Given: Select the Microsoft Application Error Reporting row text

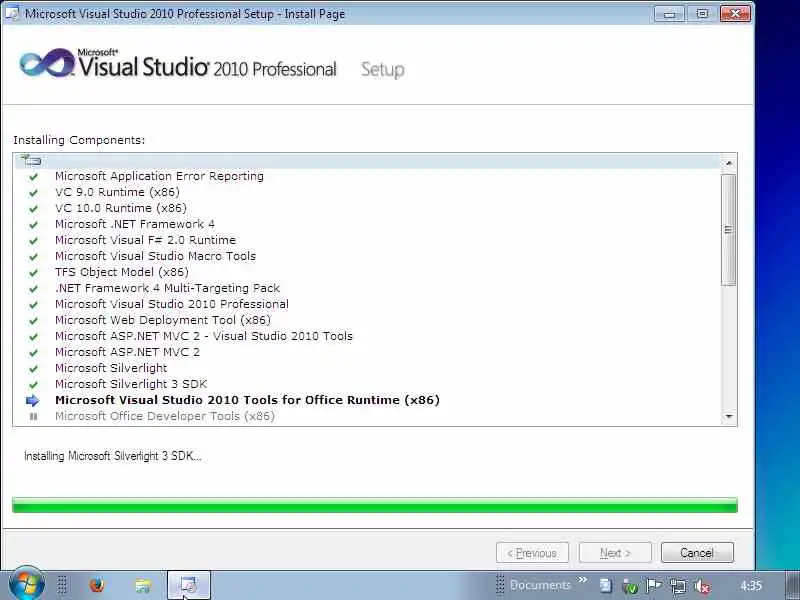Looking at the screenshot, I should 159,176.
